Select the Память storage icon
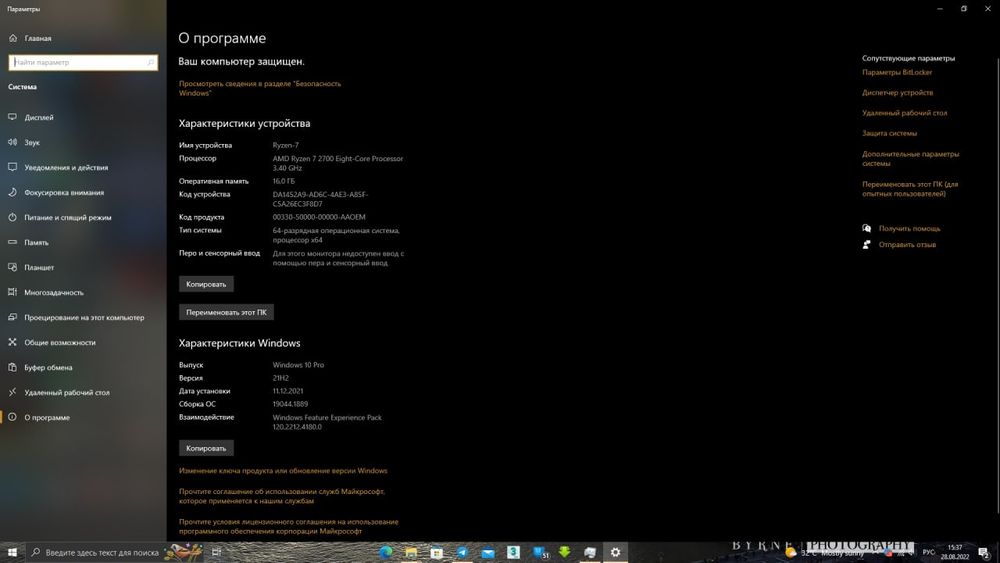This screenshot has height=563, width=1000. [x=12, y=242]
